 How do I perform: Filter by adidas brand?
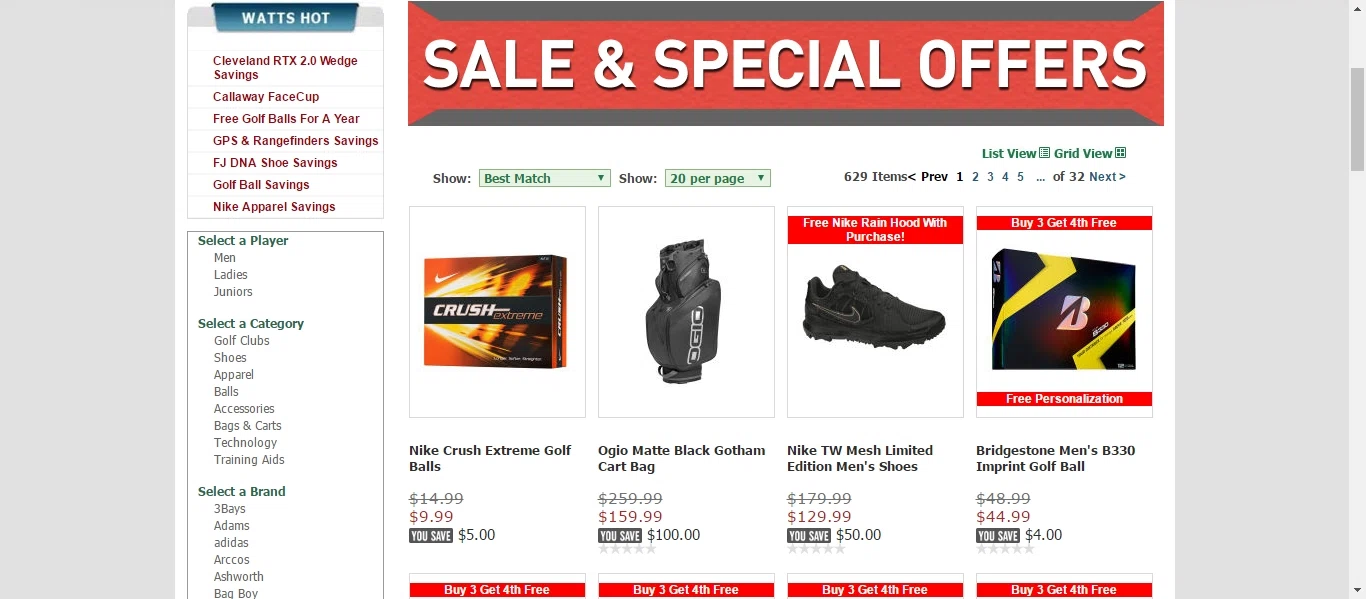click(231, 543)
